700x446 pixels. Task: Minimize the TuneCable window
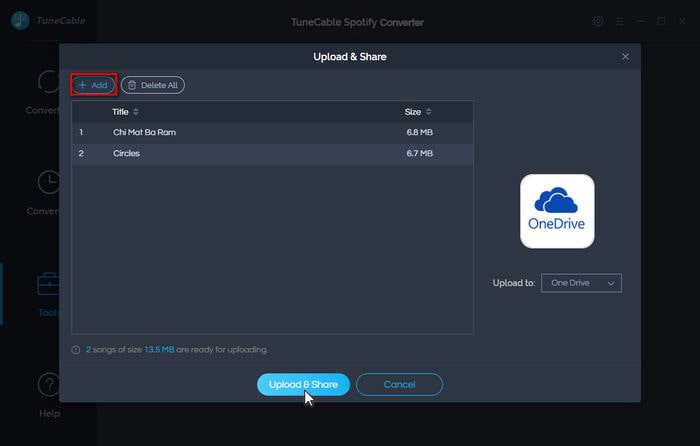click(x=641, y=21)
